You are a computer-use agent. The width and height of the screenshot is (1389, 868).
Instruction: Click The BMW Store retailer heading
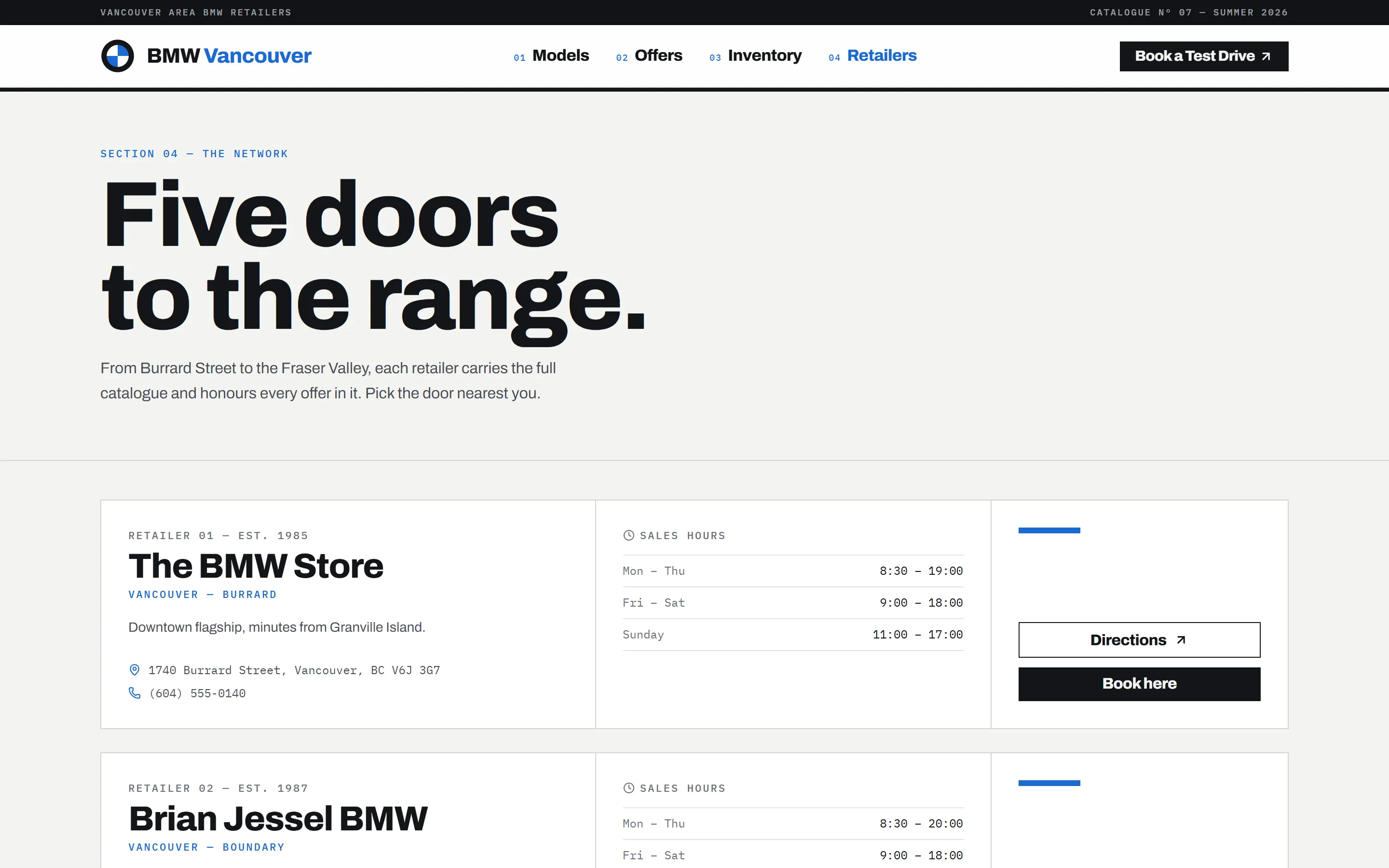click(x=256, y=566)
